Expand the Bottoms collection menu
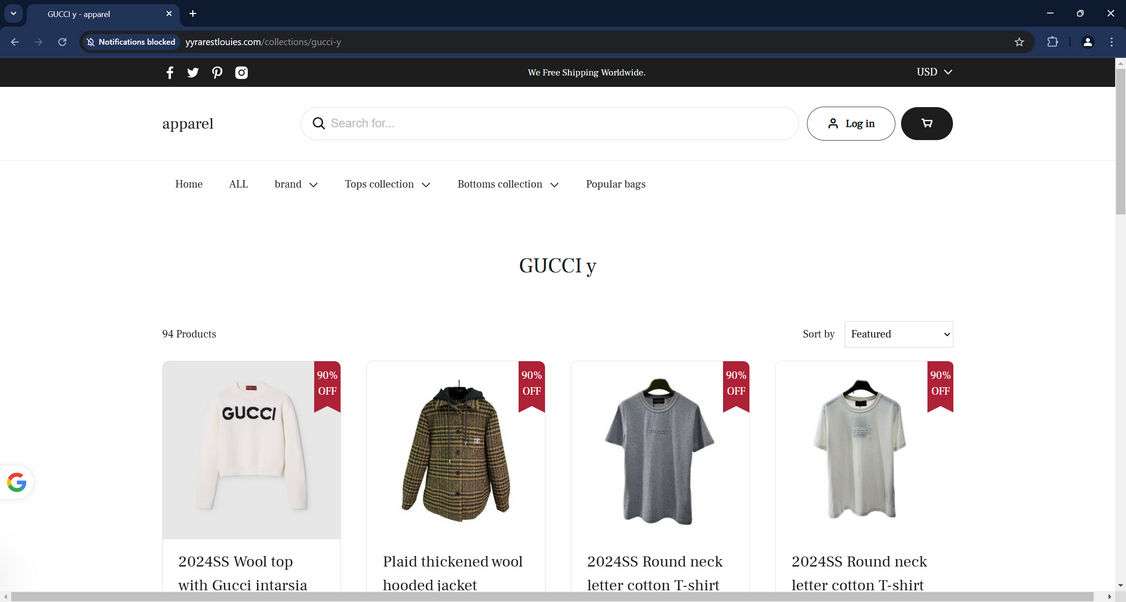1126x602 pixels. [x=508, y=184]
